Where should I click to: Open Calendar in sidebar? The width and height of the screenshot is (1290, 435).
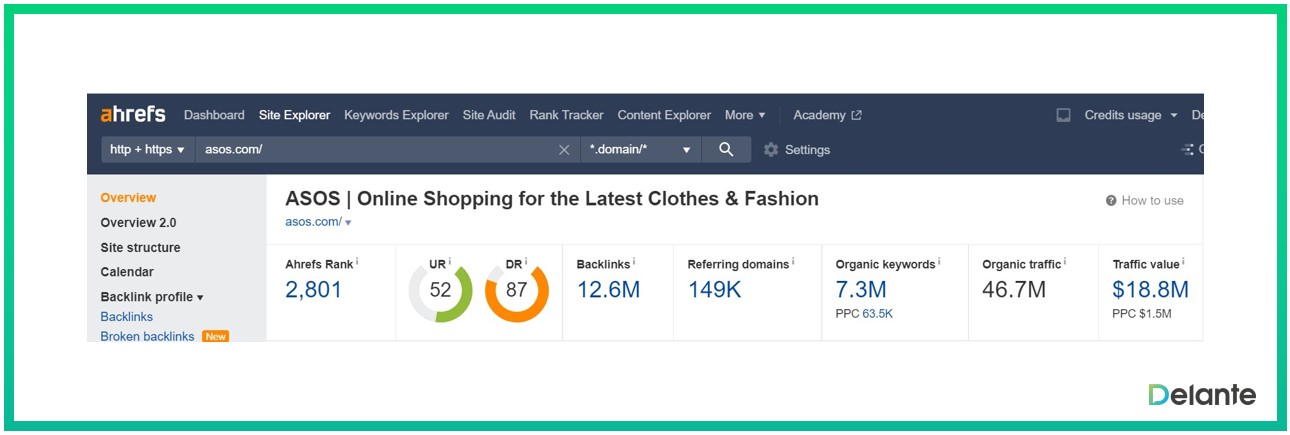pos(127,272)
